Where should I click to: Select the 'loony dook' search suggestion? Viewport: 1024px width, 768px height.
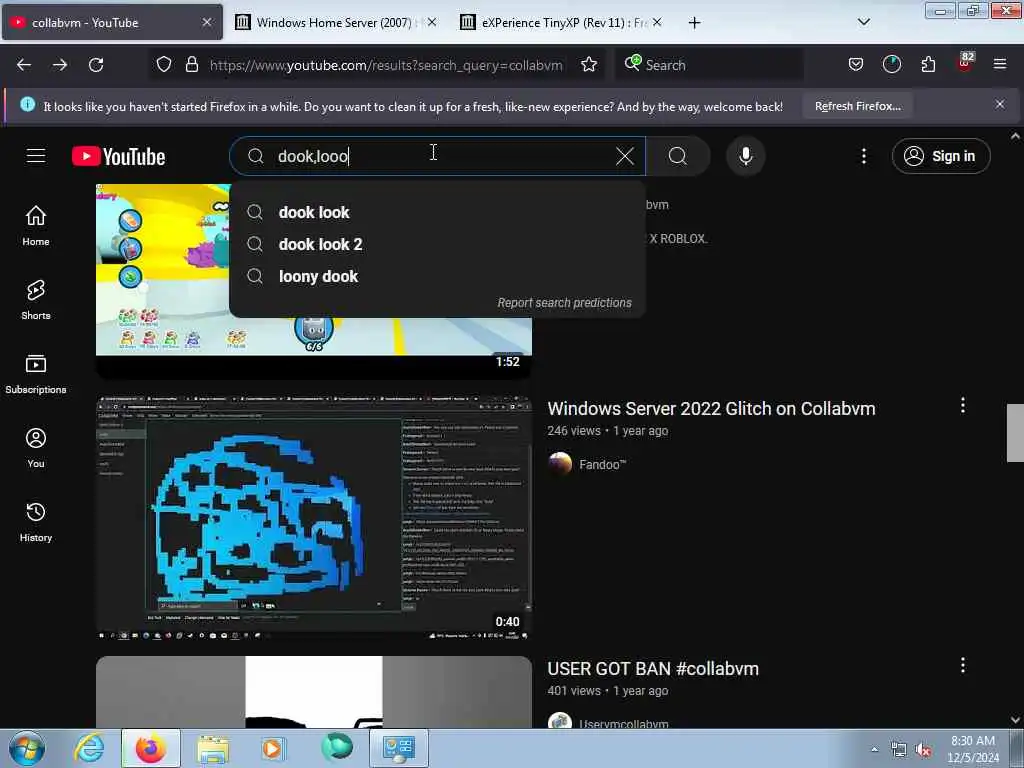click(437, 276)
